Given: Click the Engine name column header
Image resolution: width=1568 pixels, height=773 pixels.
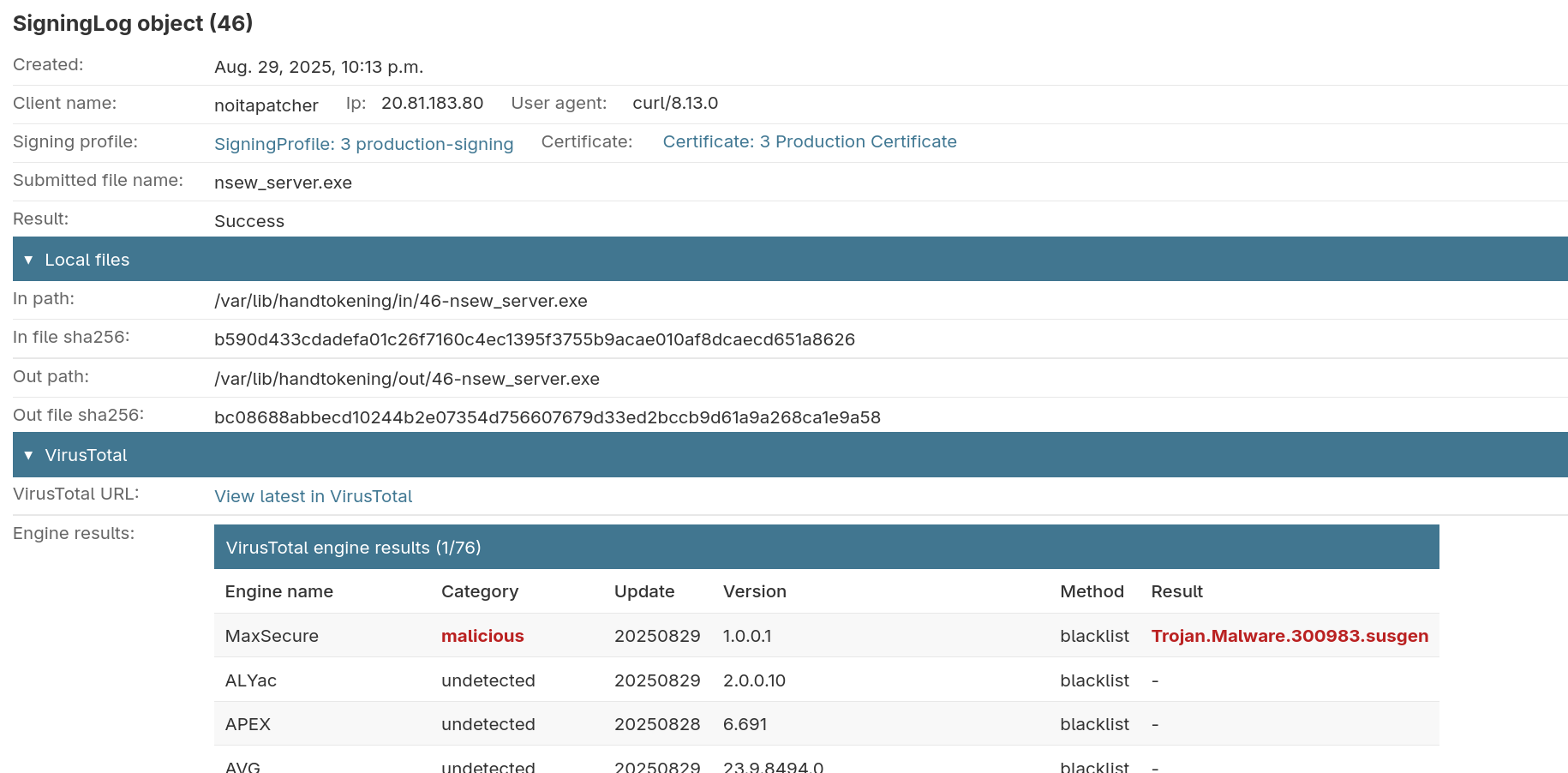Looking at the screenshot, I should (x=278, y=591).
